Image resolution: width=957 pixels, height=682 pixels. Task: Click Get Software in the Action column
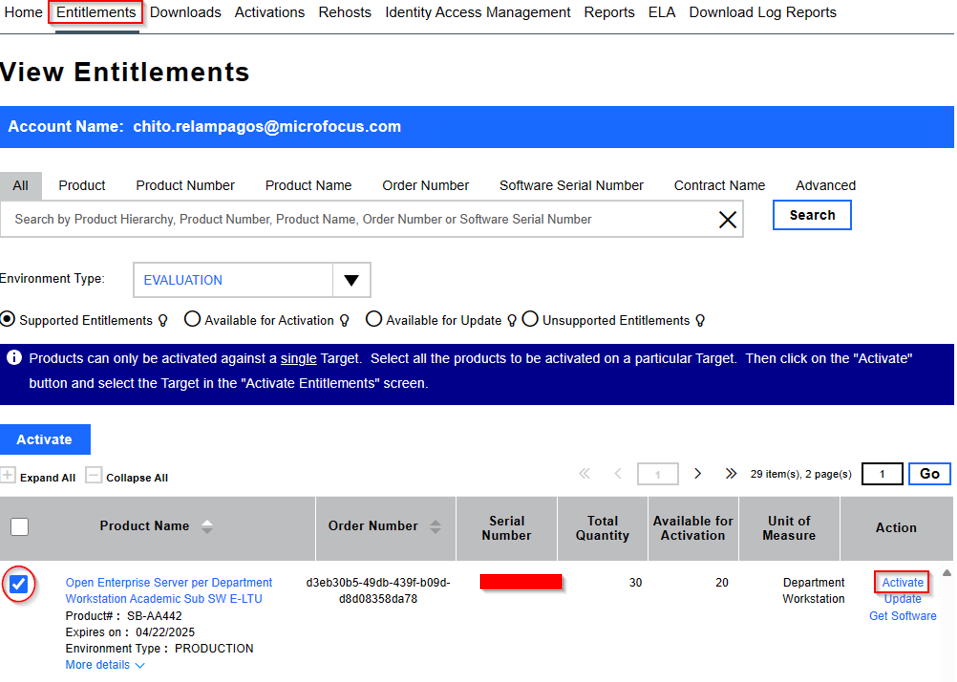(x=902, y=616)
